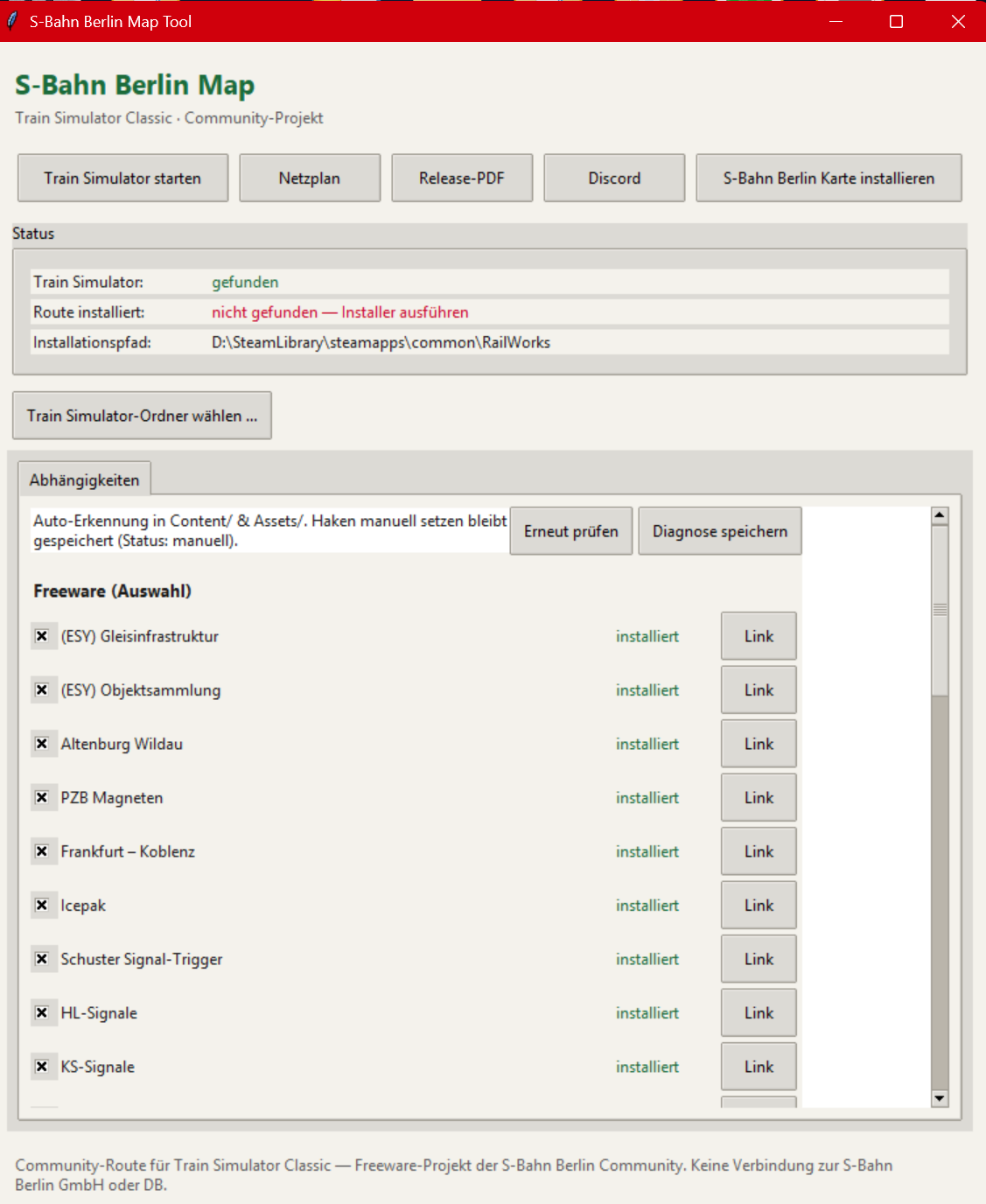Click the Erneut prüfen button
Viewport: 986px width, 1204px height.
click(571, 531)
